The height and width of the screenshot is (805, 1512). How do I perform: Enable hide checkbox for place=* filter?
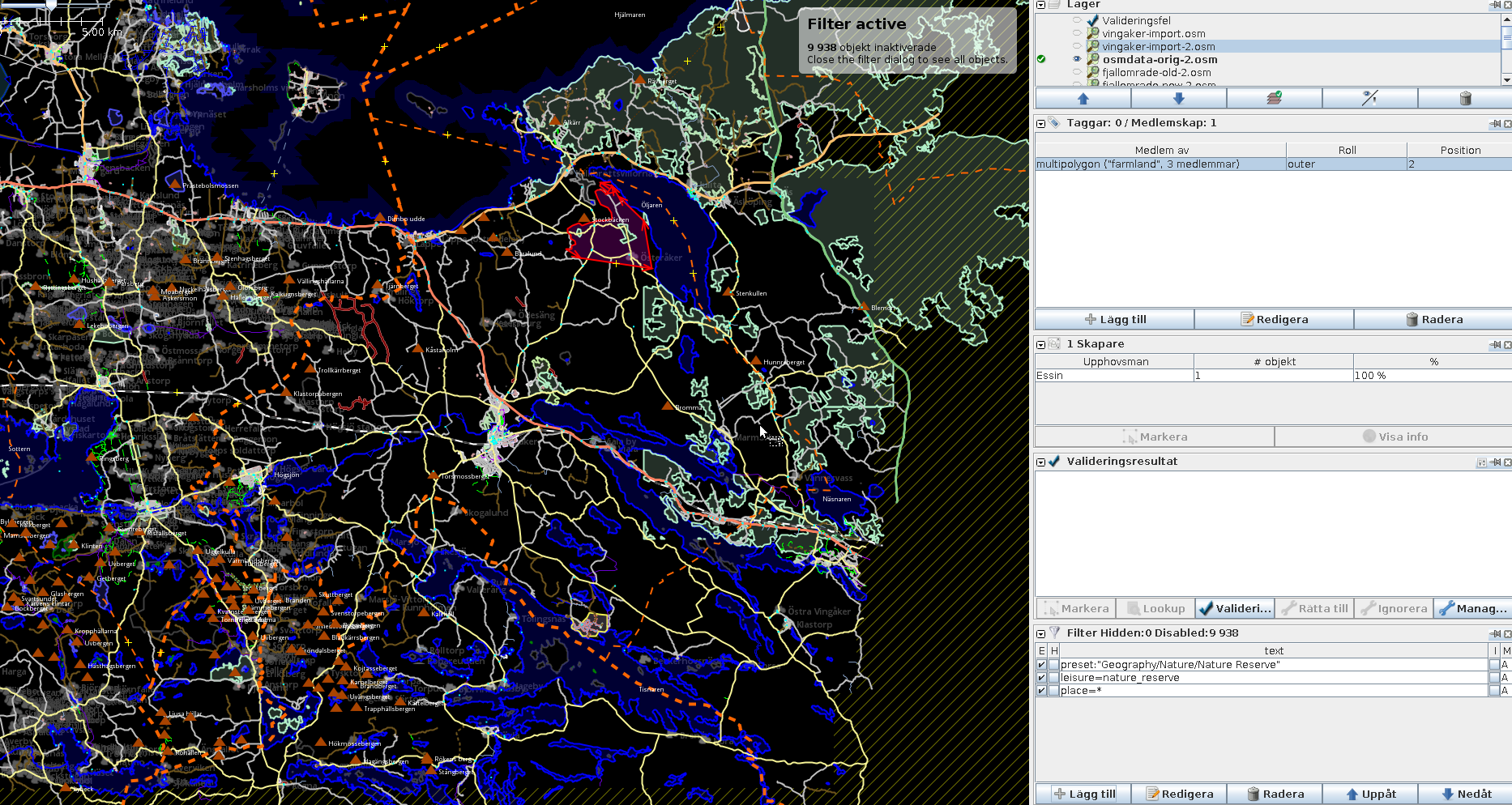click(1054, 691)
